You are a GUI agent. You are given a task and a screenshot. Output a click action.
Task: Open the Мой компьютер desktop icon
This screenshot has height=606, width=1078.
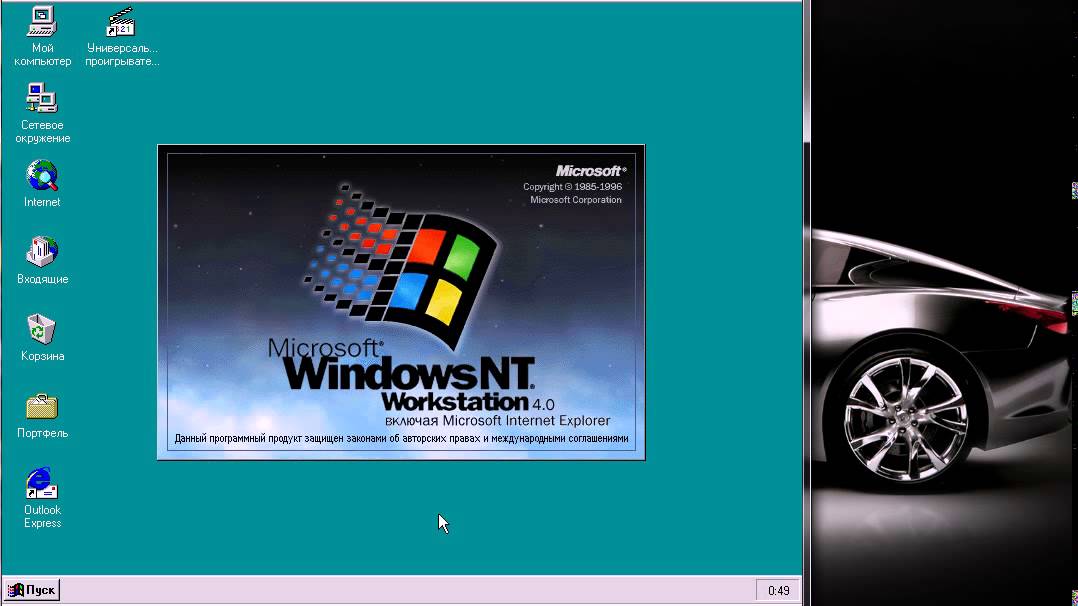pos(42,21)
